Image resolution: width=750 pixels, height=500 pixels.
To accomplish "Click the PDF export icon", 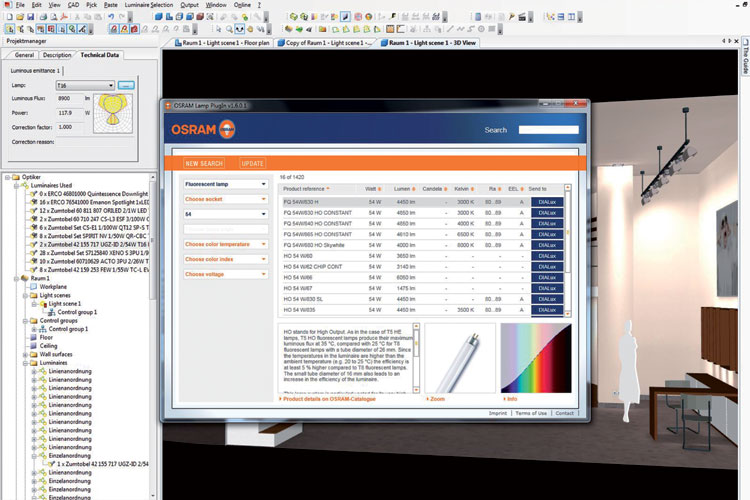I will (x=64, y=17).
